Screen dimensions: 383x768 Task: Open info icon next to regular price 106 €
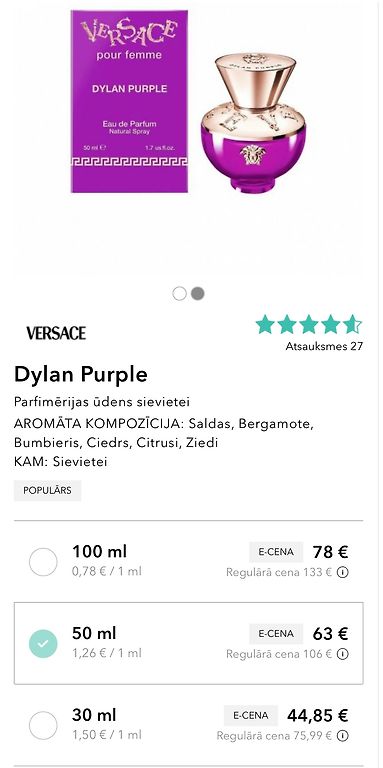click(x=343, y=654)
